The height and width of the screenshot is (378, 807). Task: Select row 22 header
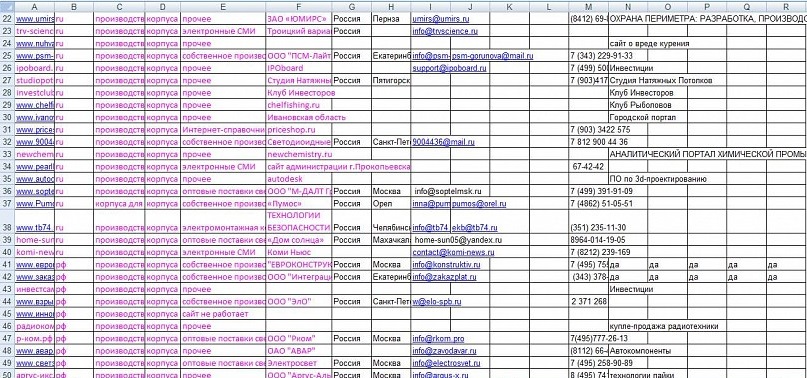7,19
